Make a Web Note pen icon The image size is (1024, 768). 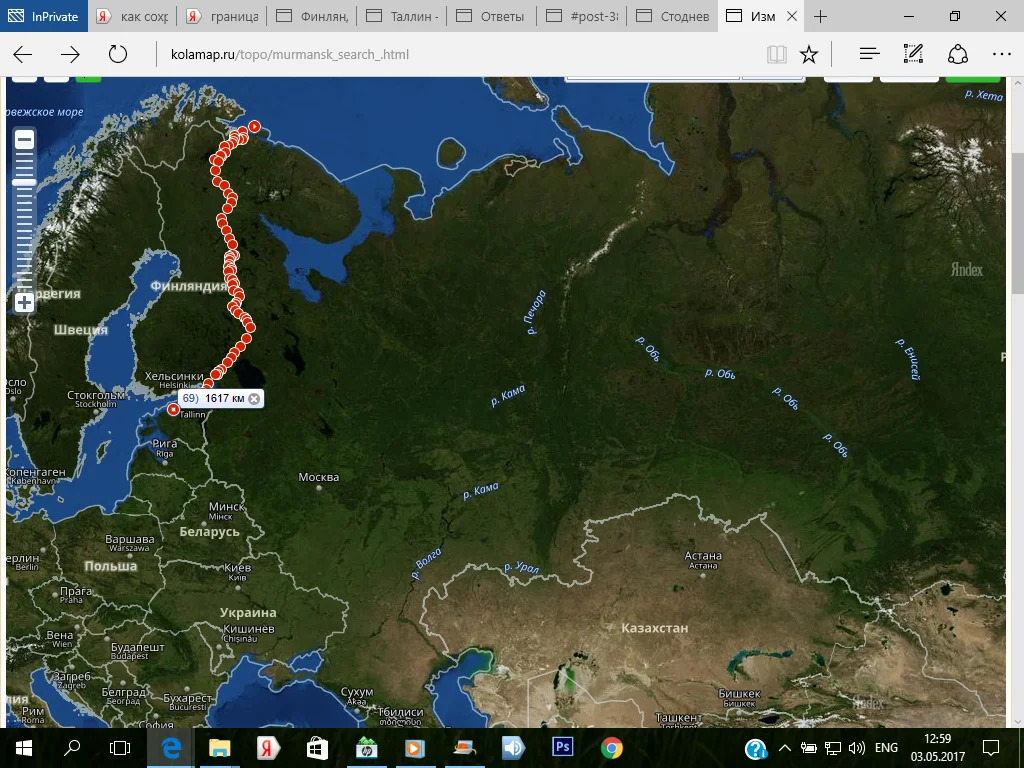pyautogui.click(x=913, y=54)
